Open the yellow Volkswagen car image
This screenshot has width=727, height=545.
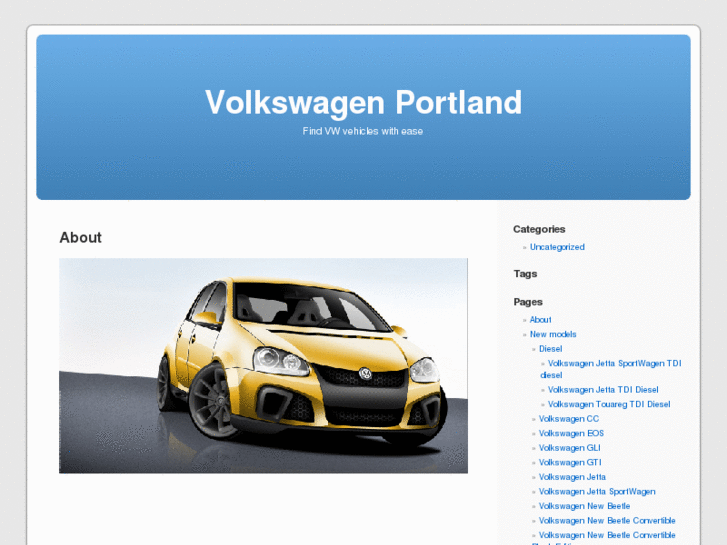(263, 365)
